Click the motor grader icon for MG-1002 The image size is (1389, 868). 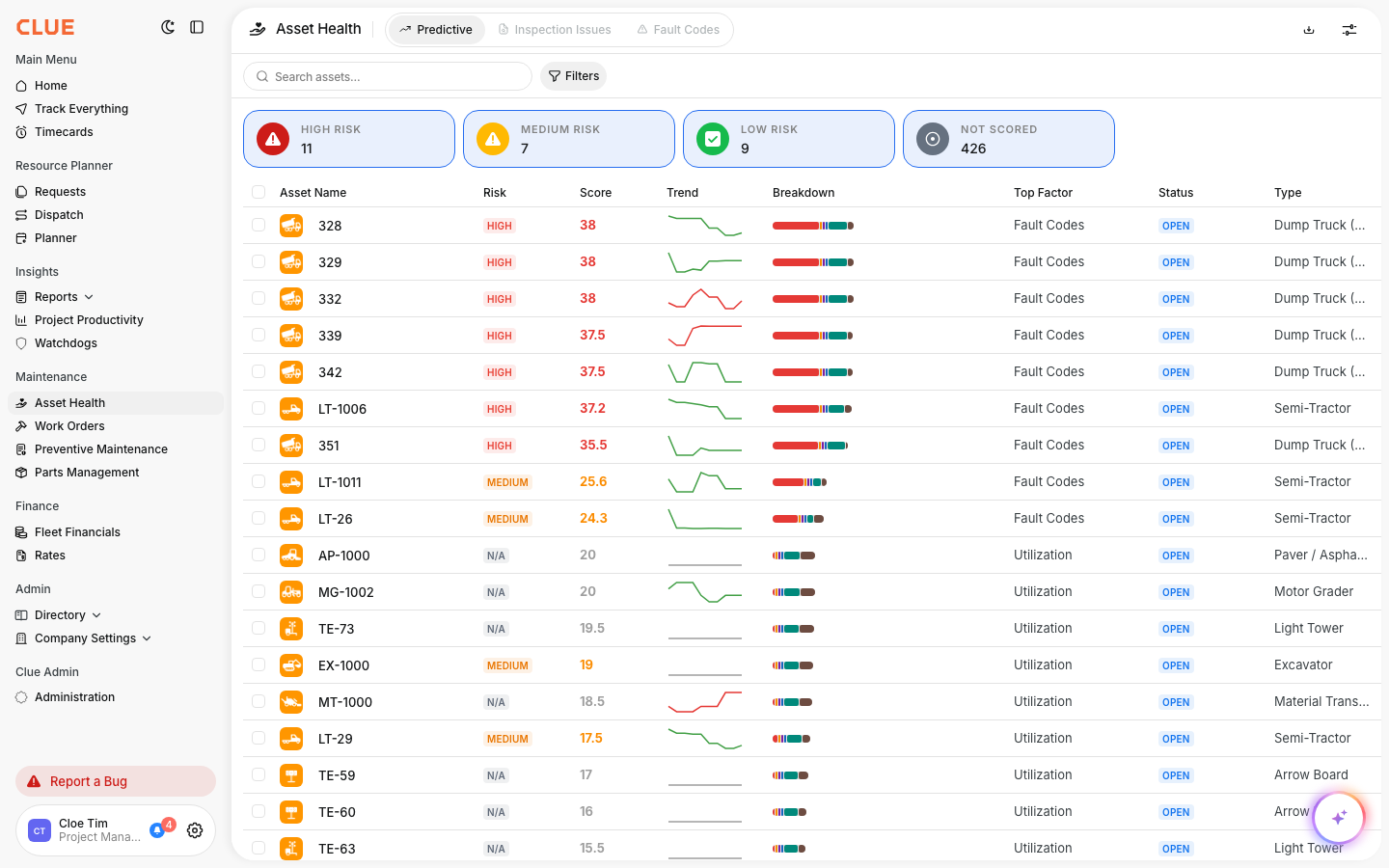tap(291, 592)
